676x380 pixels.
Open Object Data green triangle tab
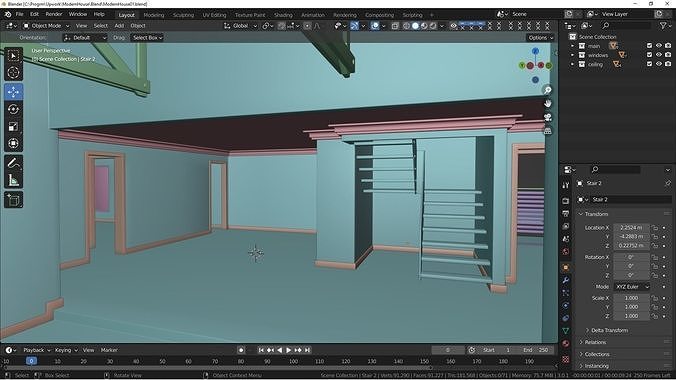[x=566, y=331]
